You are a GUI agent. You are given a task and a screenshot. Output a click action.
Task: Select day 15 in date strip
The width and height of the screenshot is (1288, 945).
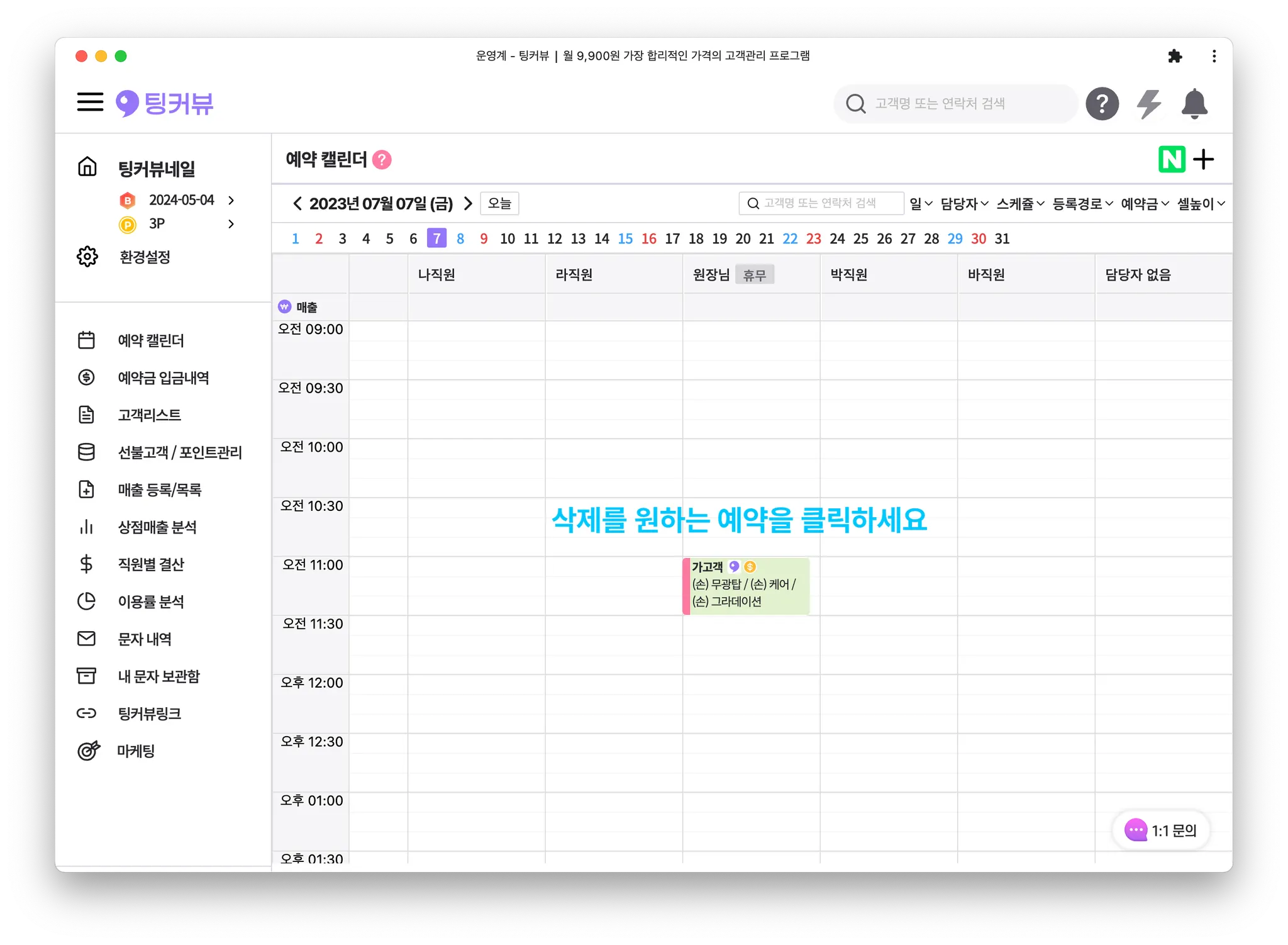(625, 238)
